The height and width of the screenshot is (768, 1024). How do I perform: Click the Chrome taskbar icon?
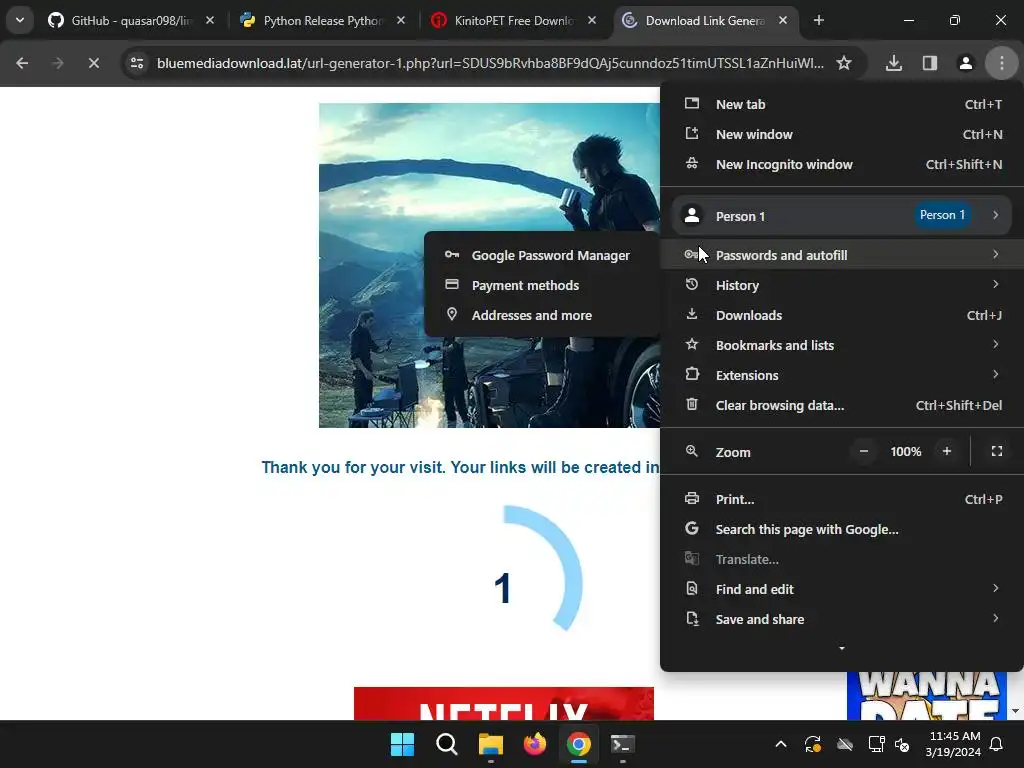[579, 744]
